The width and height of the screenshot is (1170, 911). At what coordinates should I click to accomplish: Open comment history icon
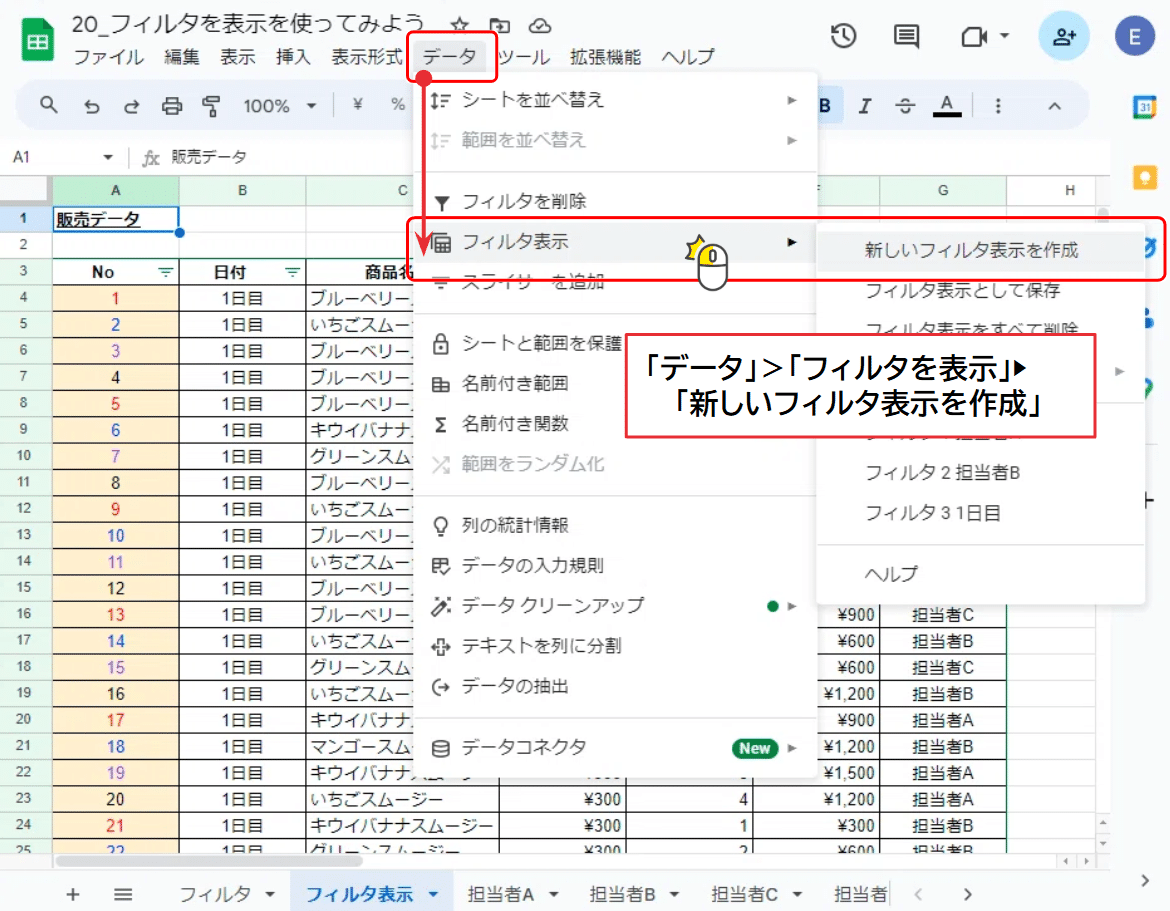coord(905,35)
